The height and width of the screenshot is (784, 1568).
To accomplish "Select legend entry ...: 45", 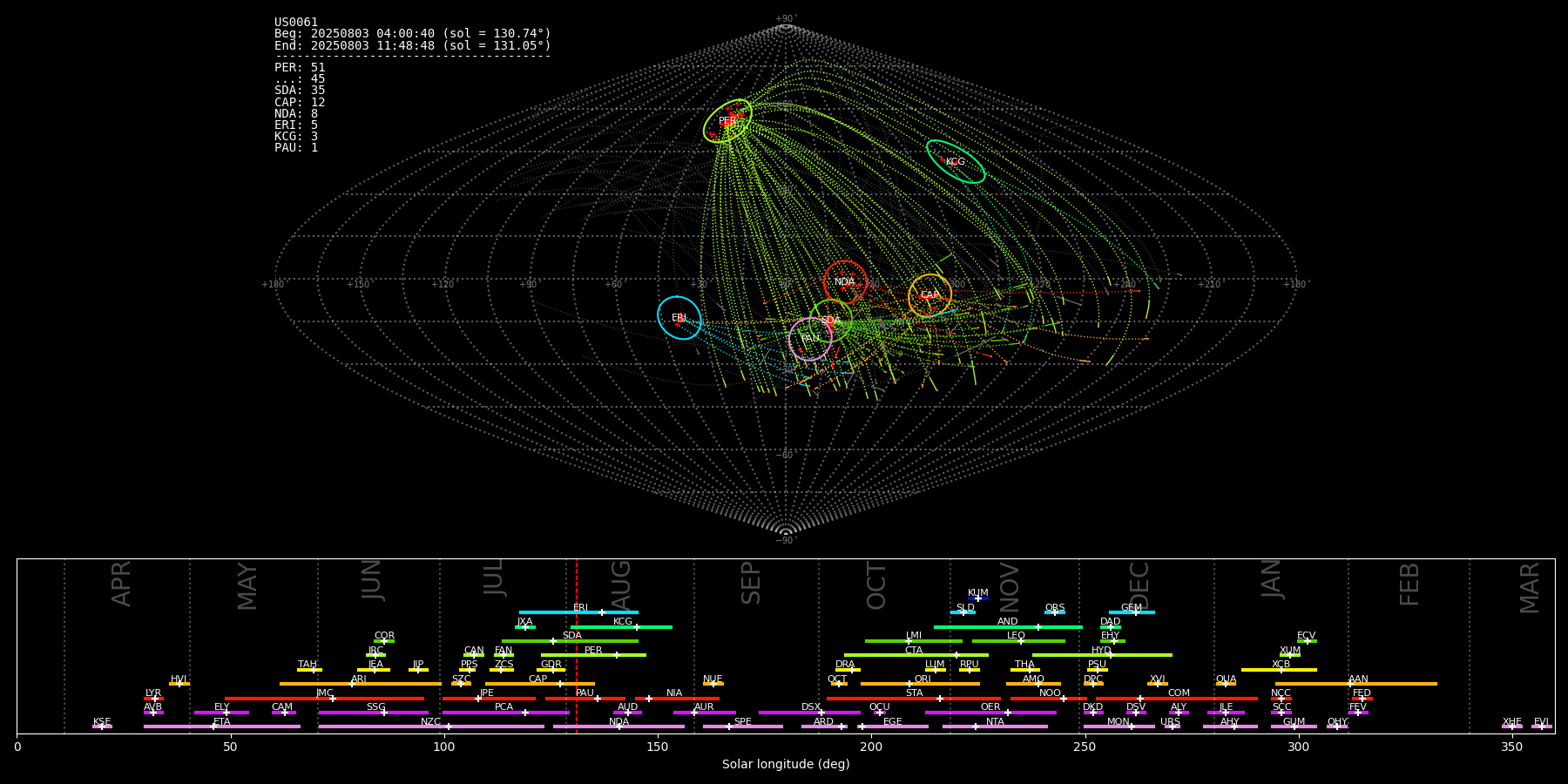I will click(x=300, y=79).
